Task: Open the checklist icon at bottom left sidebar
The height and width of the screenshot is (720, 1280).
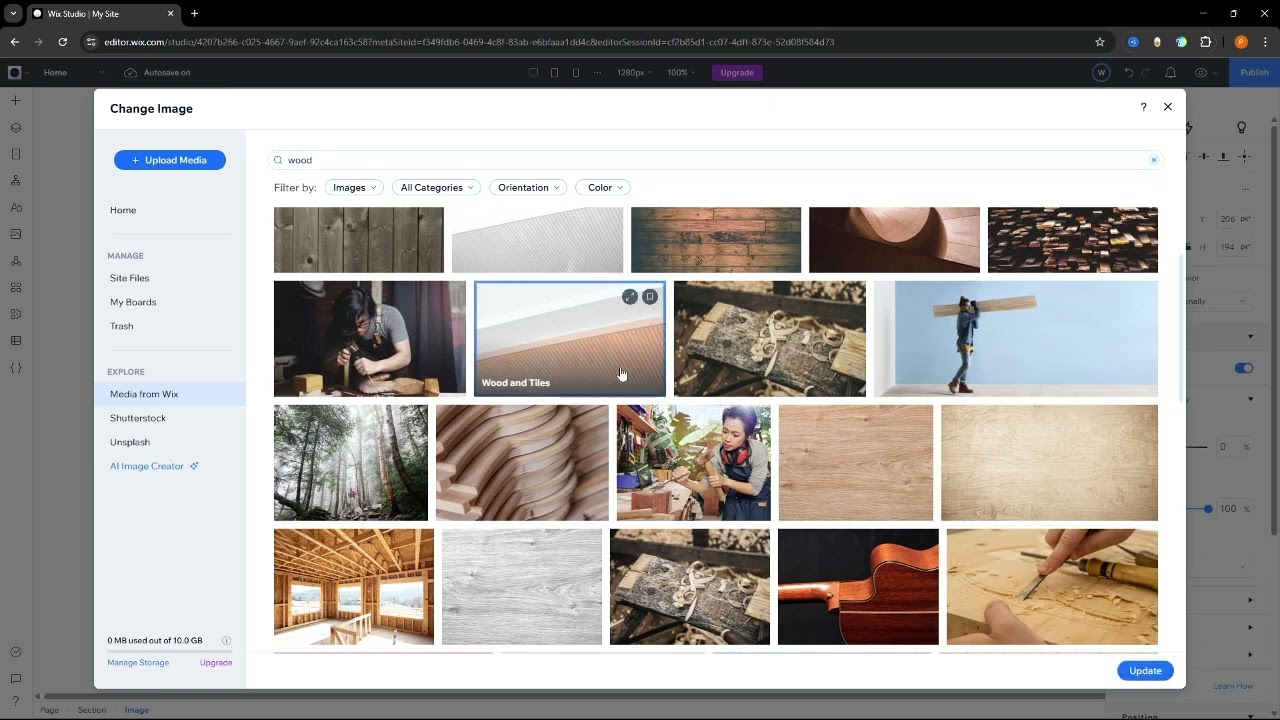Action: click(x=15, y=652)
